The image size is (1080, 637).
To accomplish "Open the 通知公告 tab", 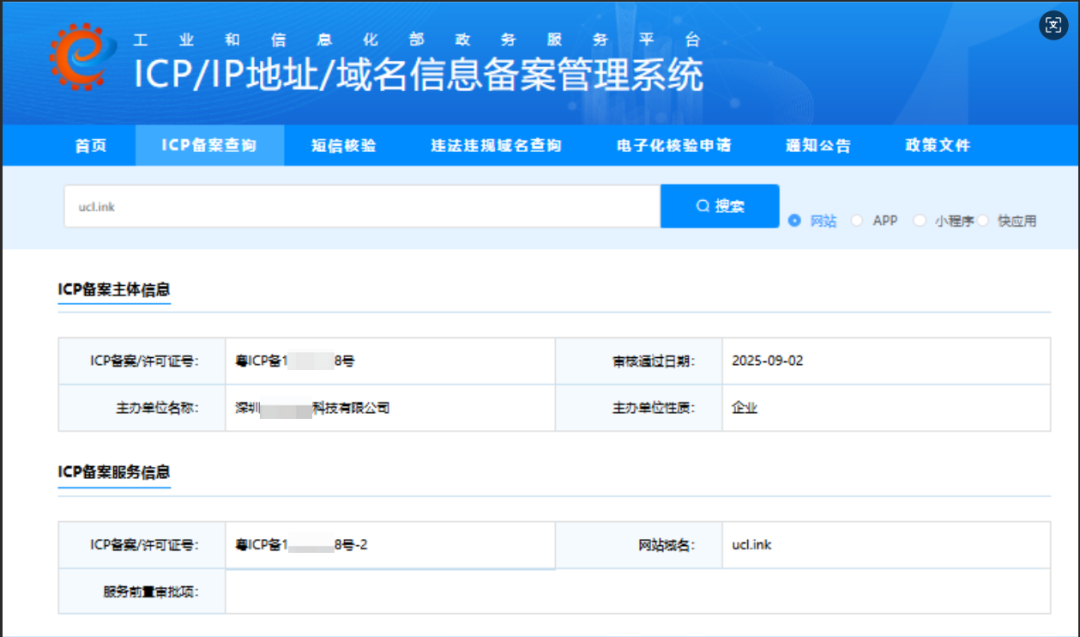I will pos(818,146).
